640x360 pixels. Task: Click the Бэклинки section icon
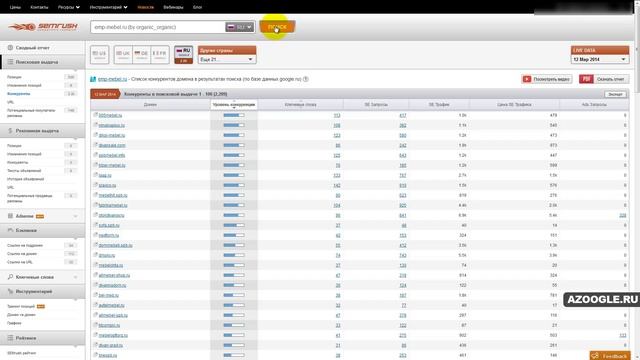(10, 231)
